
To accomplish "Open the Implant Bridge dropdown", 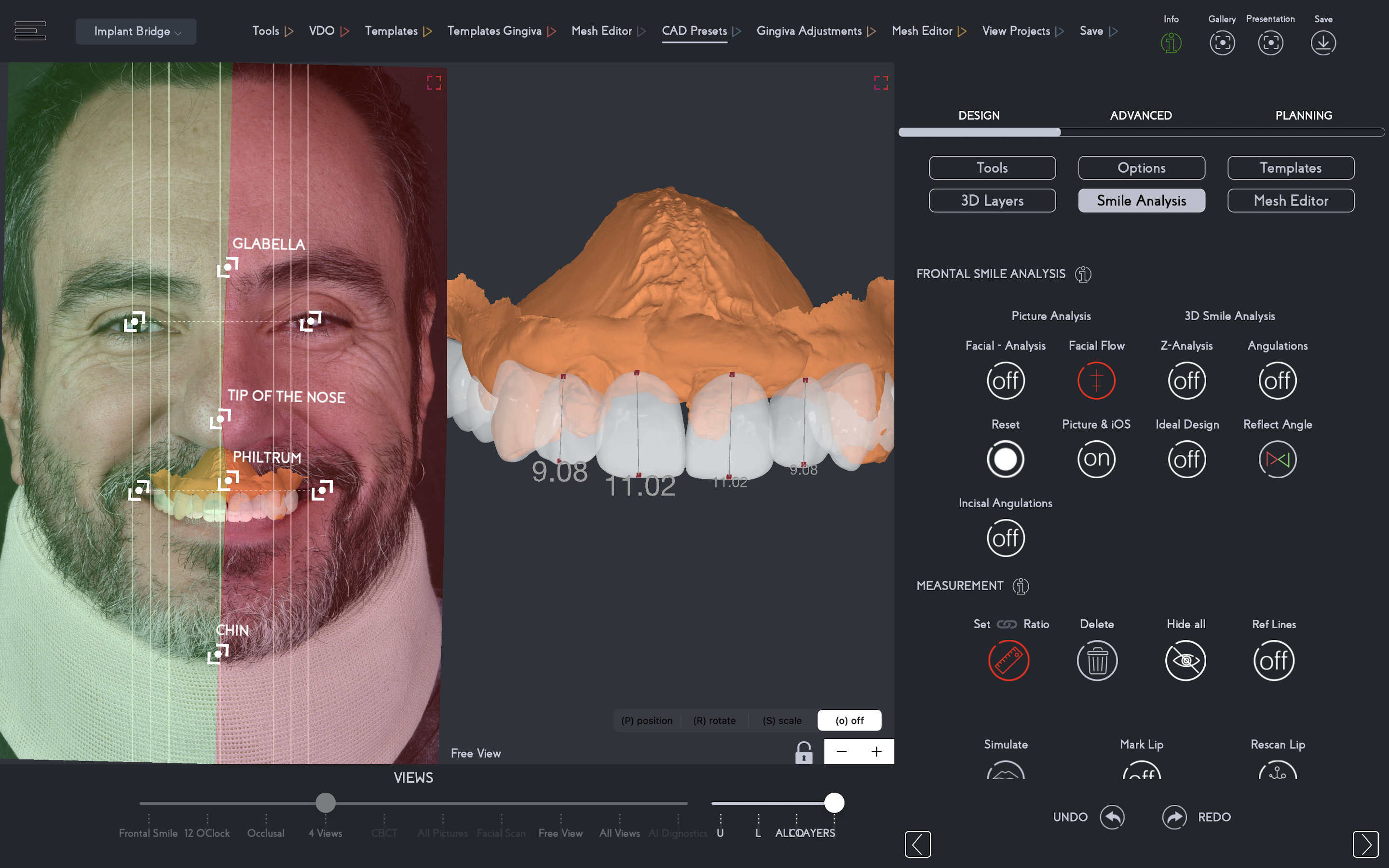I will (x=136, y=31).
